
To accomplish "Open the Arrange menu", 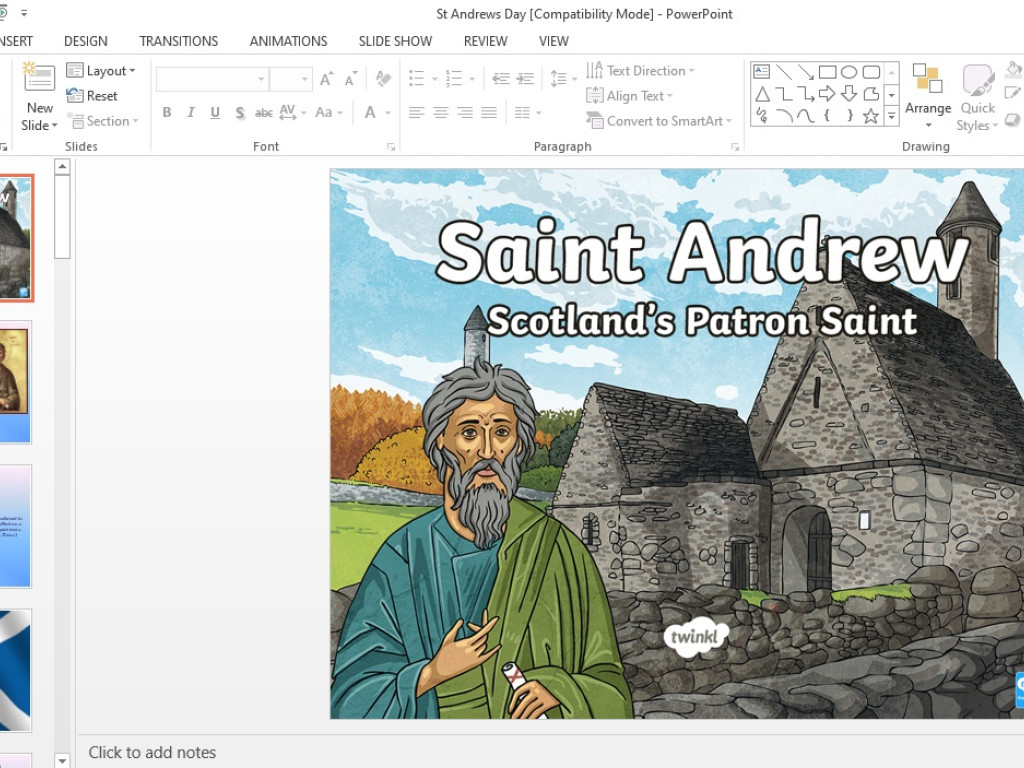I will (928, 95).
